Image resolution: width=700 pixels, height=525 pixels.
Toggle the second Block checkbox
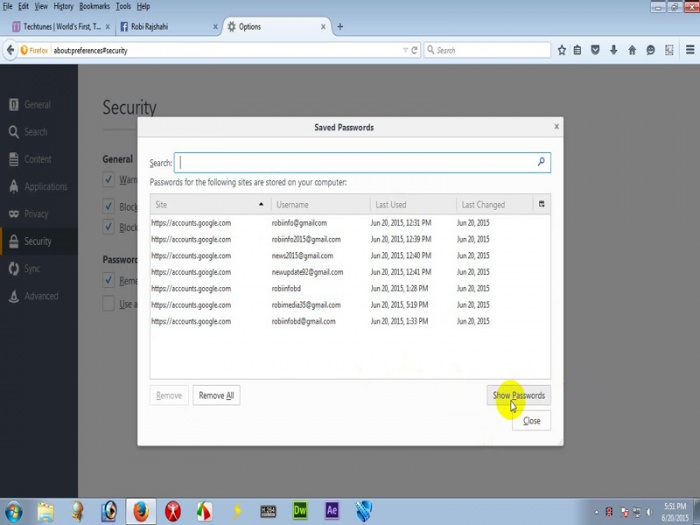pos(108,227)
